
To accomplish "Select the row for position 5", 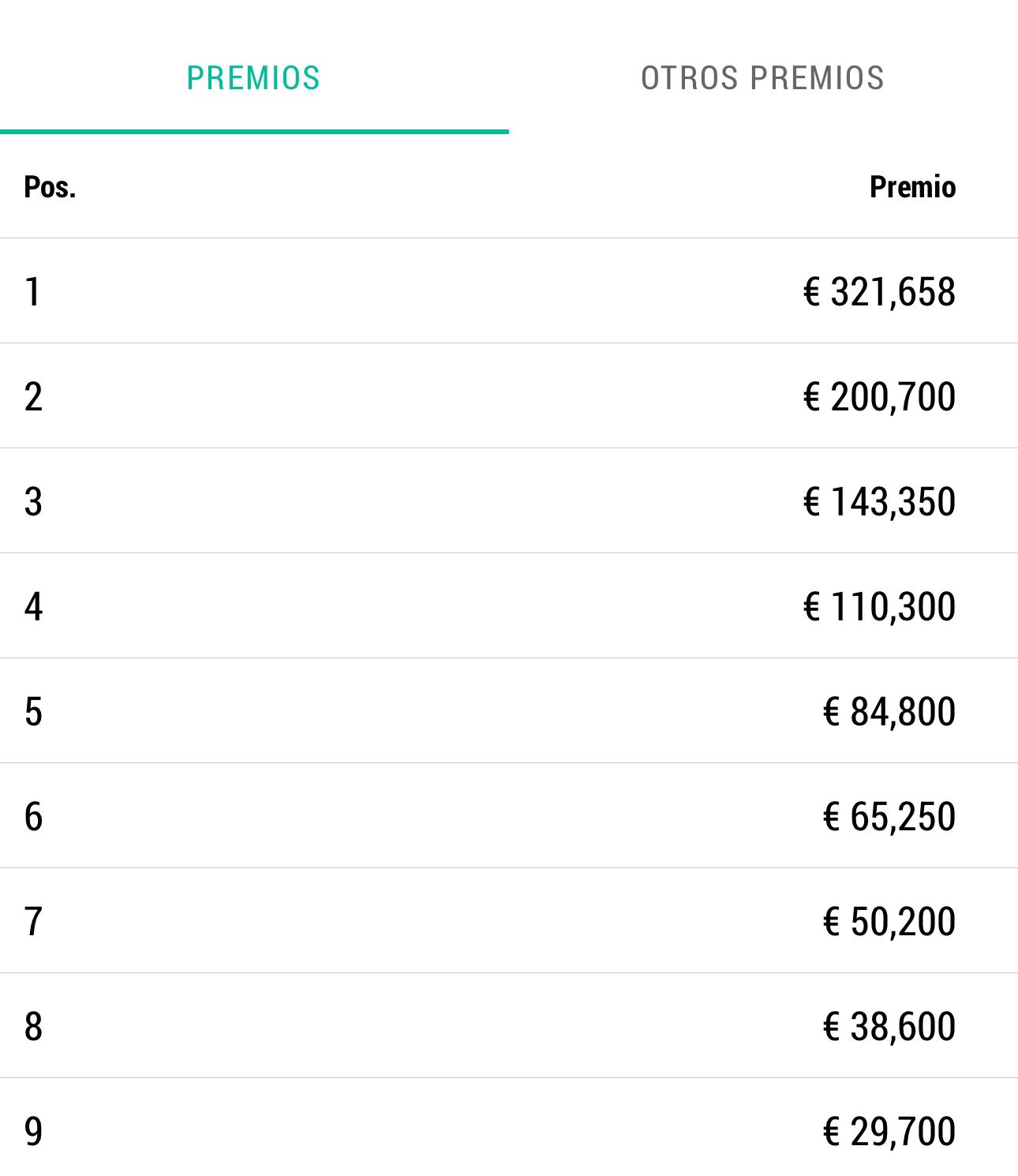I will pyautogui.click(x=509, y=710).
